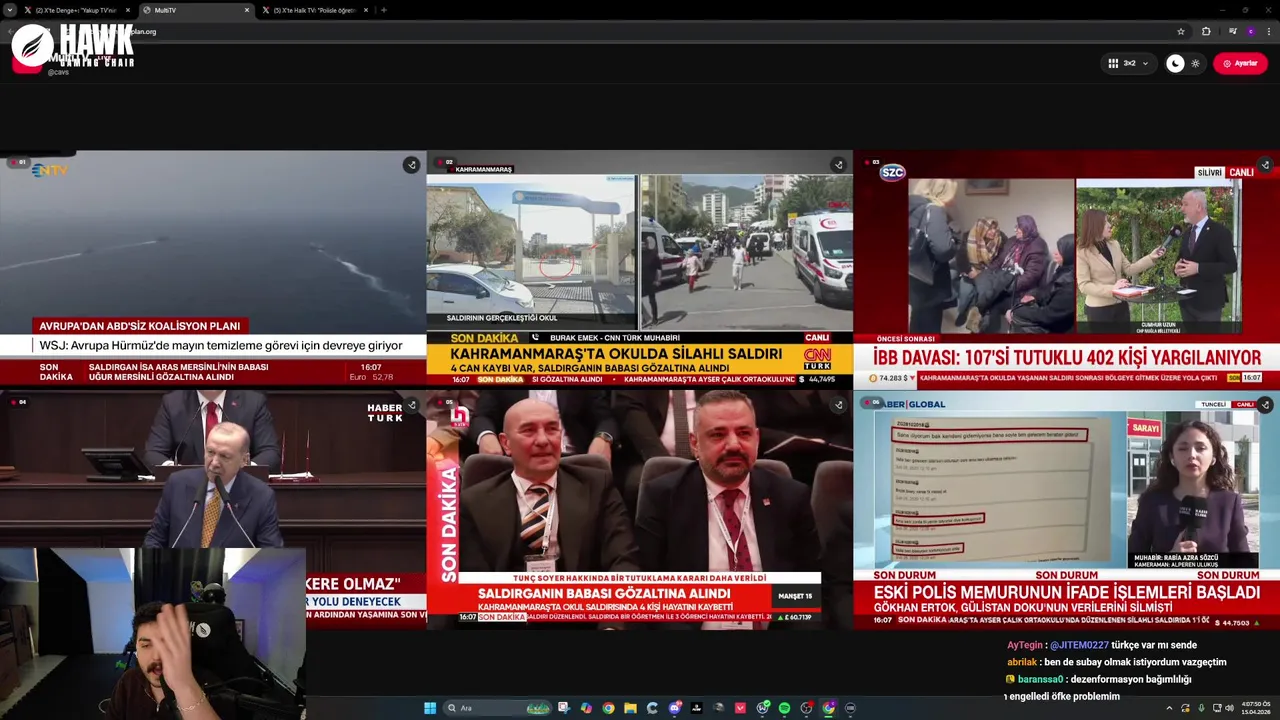Open the tab search dropdown arrow
This screenshot has height=720, width=1280.
click(x=9, y=10)
